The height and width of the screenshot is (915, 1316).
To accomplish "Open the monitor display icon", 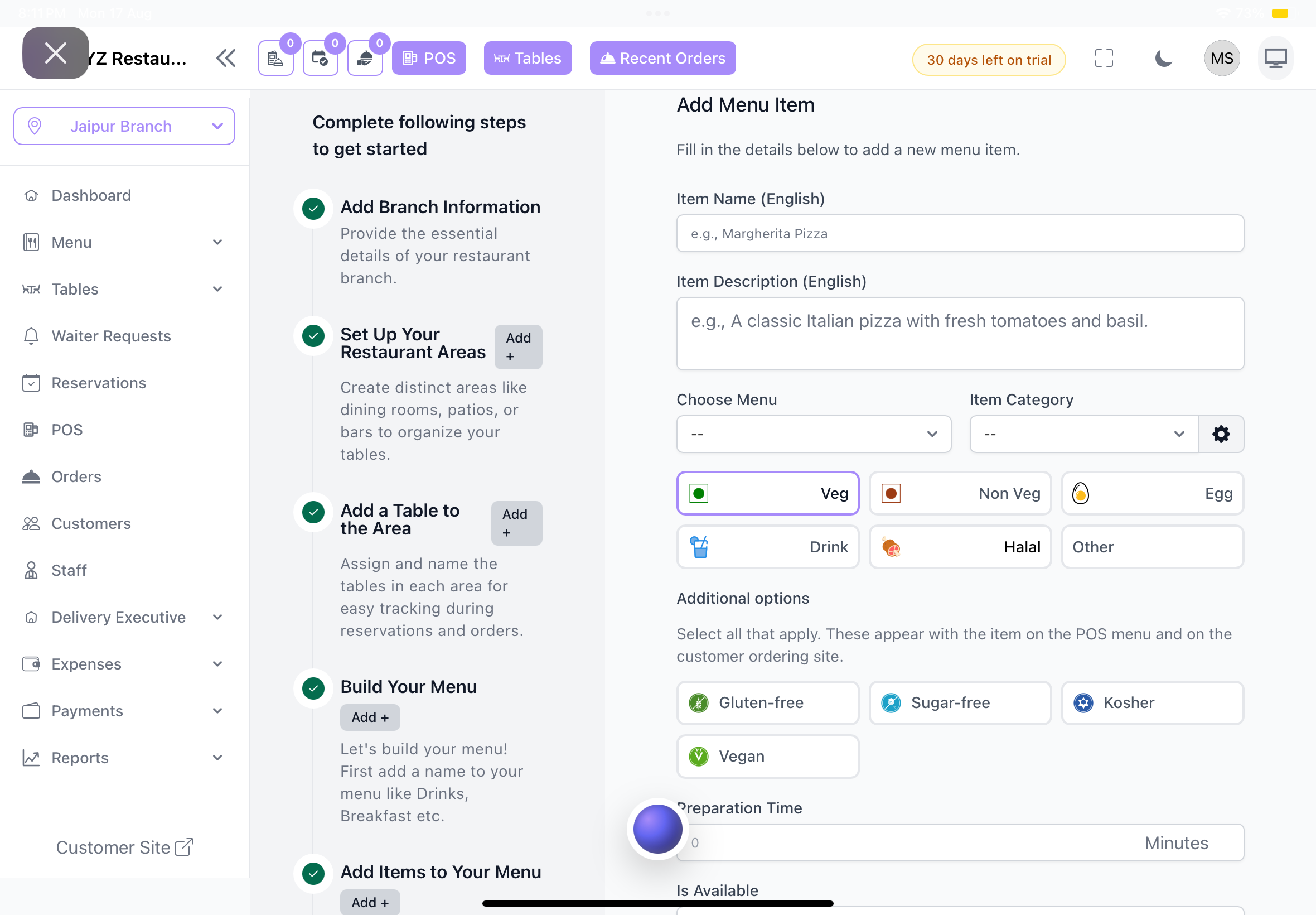I will coord(1276,58).
